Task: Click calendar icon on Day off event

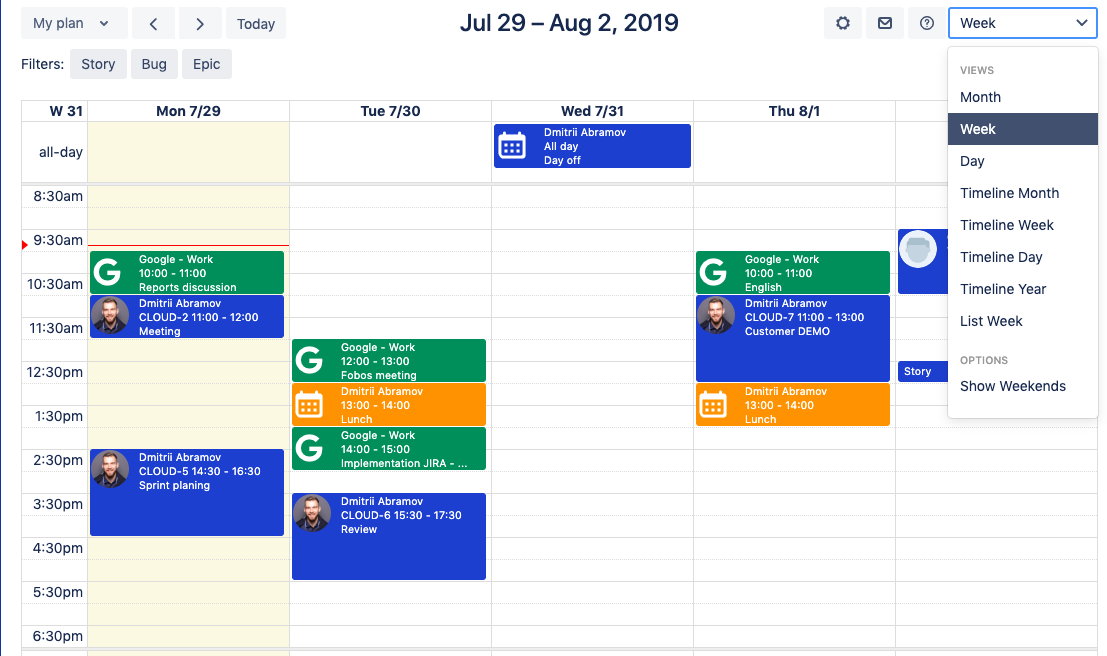Action: point(512,146)
